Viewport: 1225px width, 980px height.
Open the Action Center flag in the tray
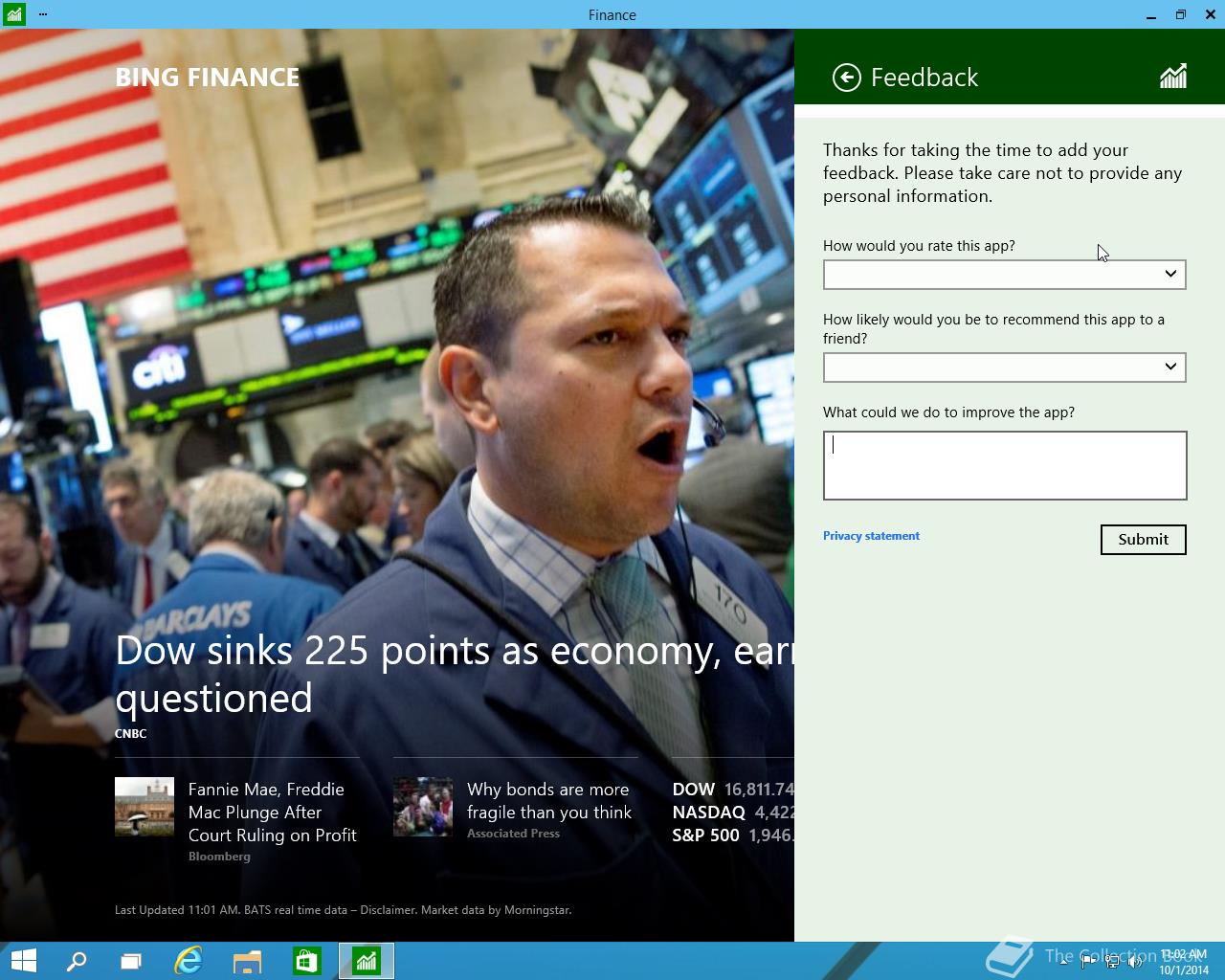(1089, 963)
